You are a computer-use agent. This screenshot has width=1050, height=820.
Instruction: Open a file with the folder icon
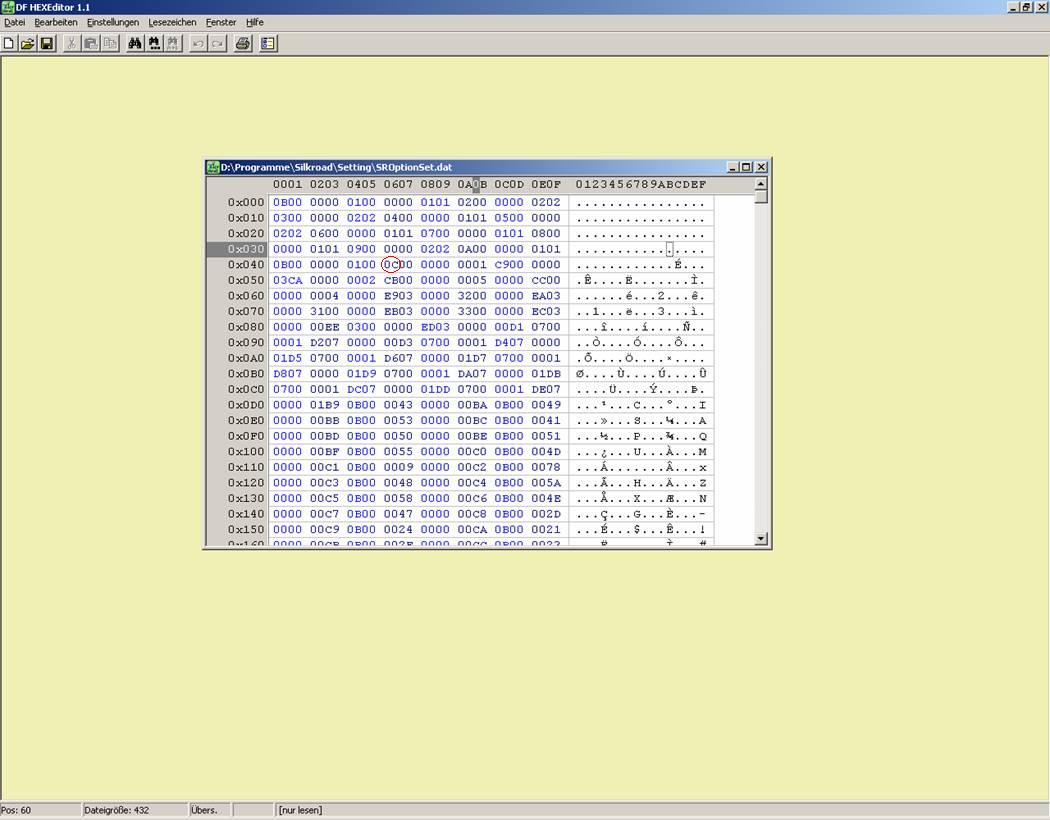[x=28, y=44]
